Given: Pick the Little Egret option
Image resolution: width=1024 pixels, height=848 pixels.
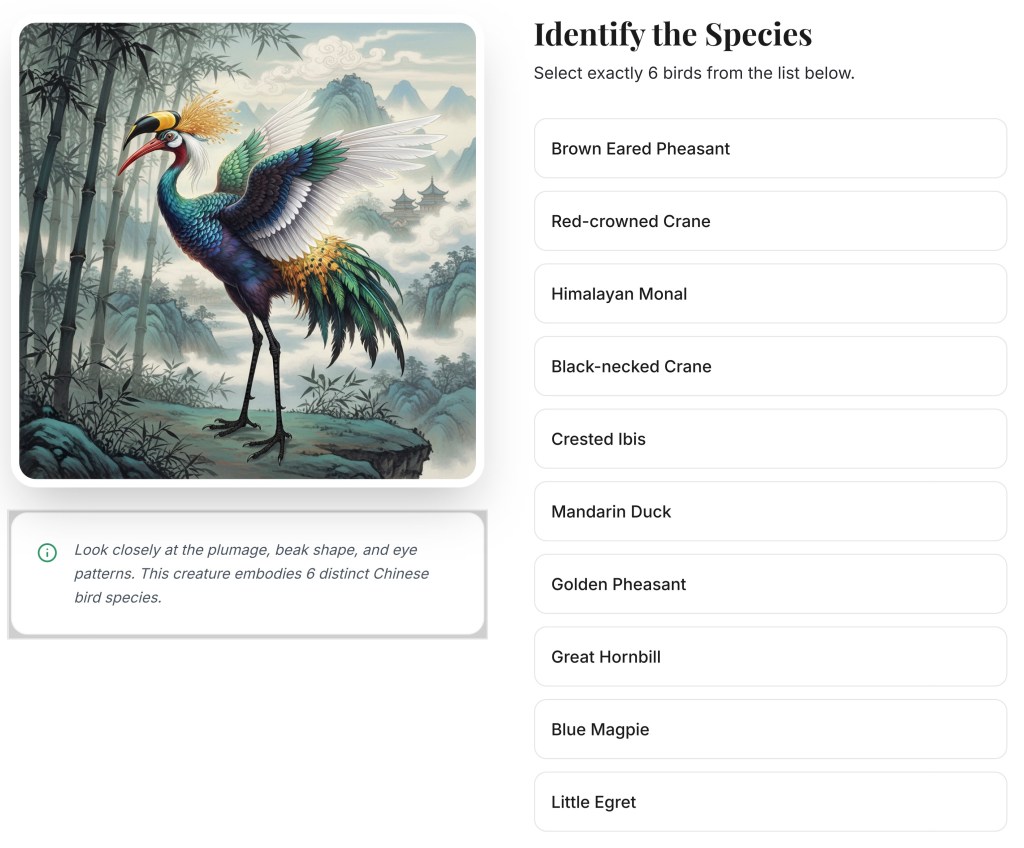Looking at the screenshot, I should coord(770,802).
